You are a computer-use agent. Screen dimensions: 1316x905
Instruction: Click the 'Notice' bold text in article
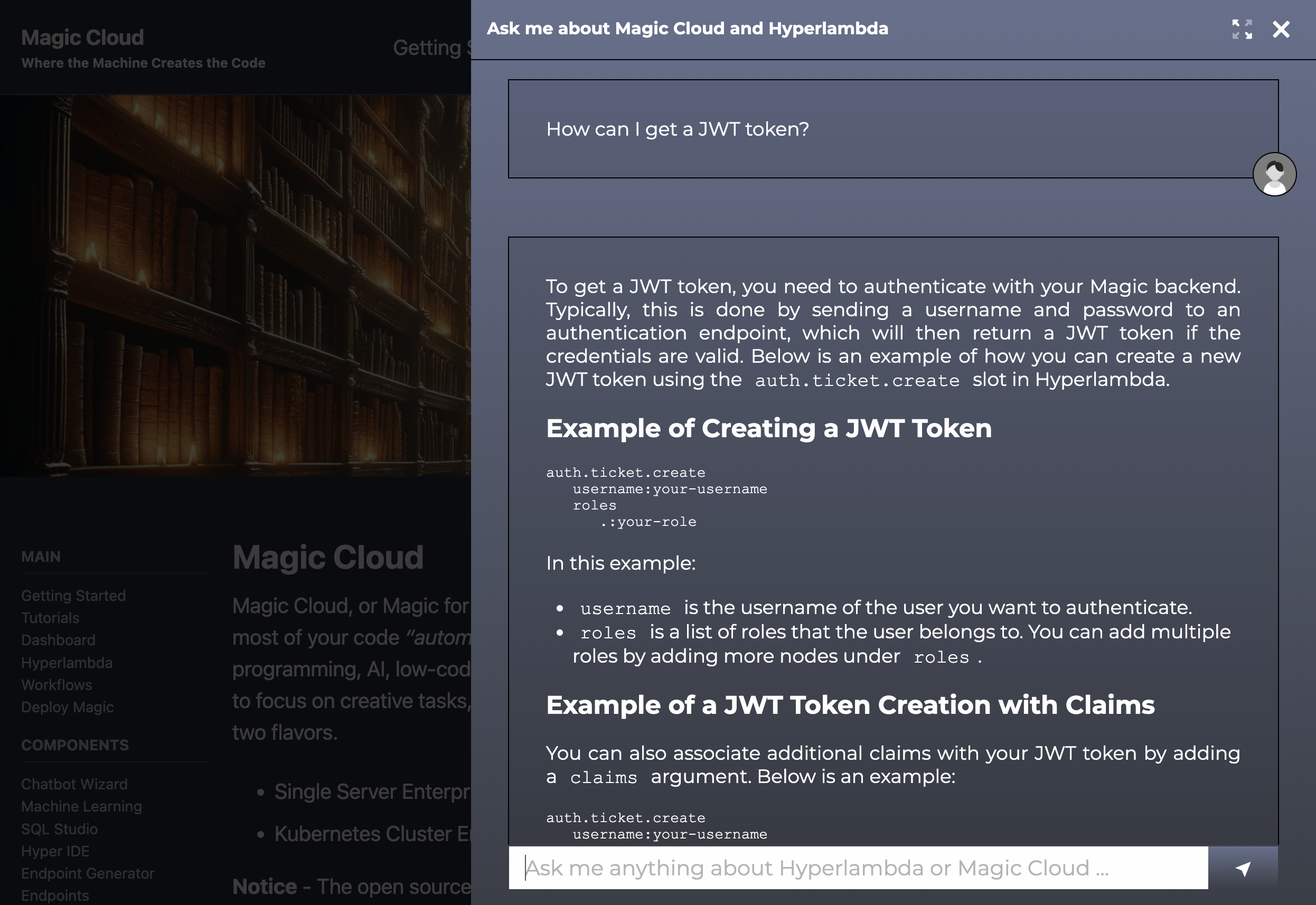coord(264,887)
